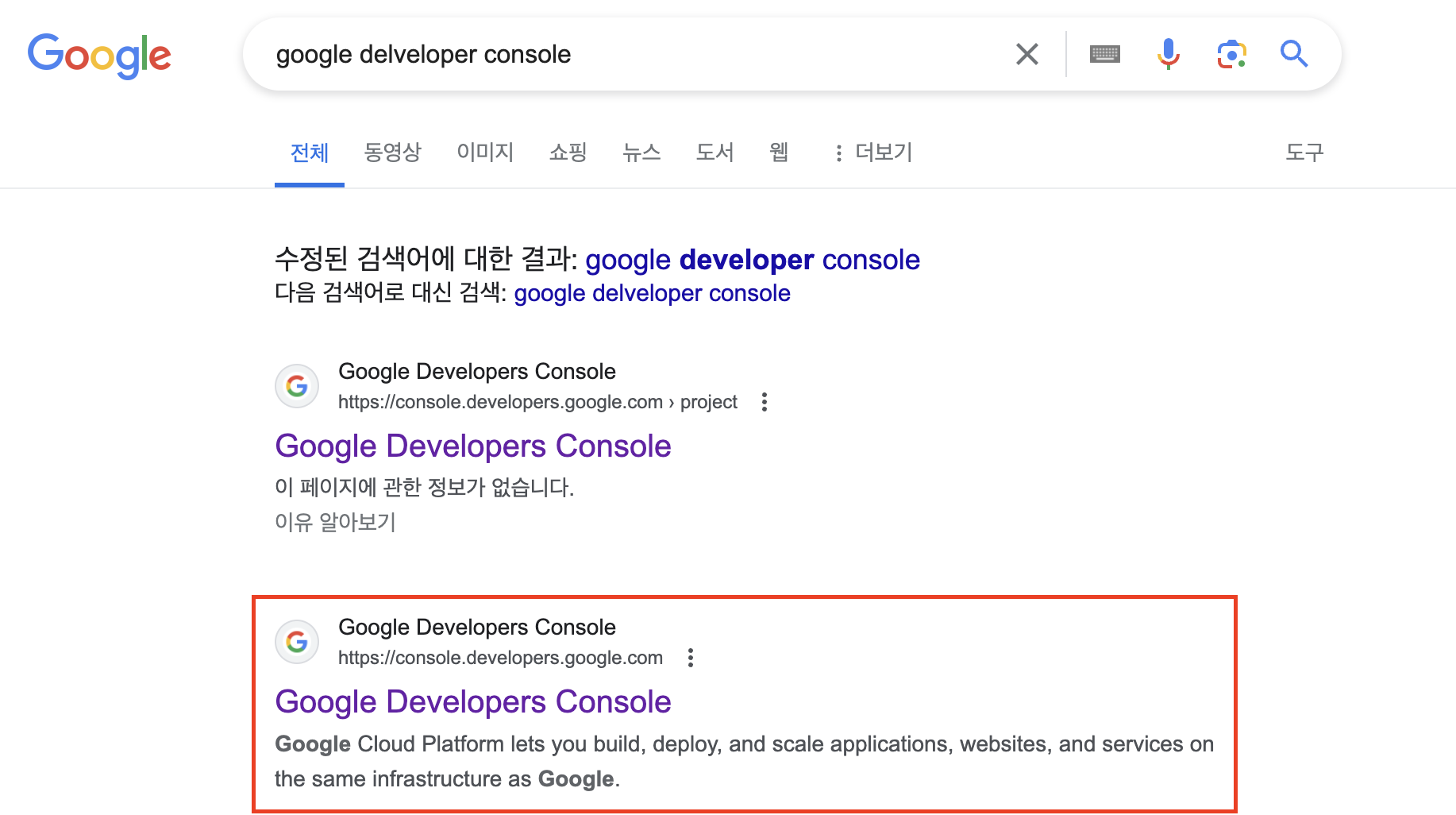1456x815 pixels.
Task: Click the second result's https://console.developers.google.com URL
Action: (x=500, y=658)
